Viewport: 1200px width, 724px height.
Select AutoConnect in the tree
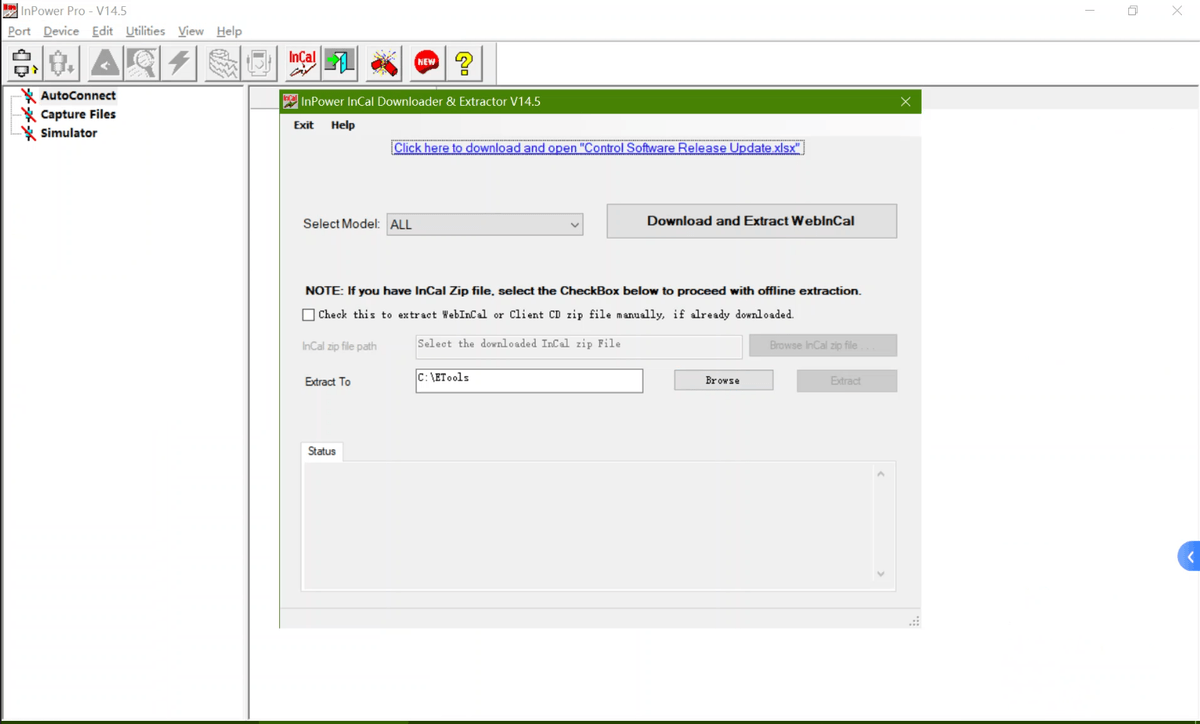click(78, 96)
